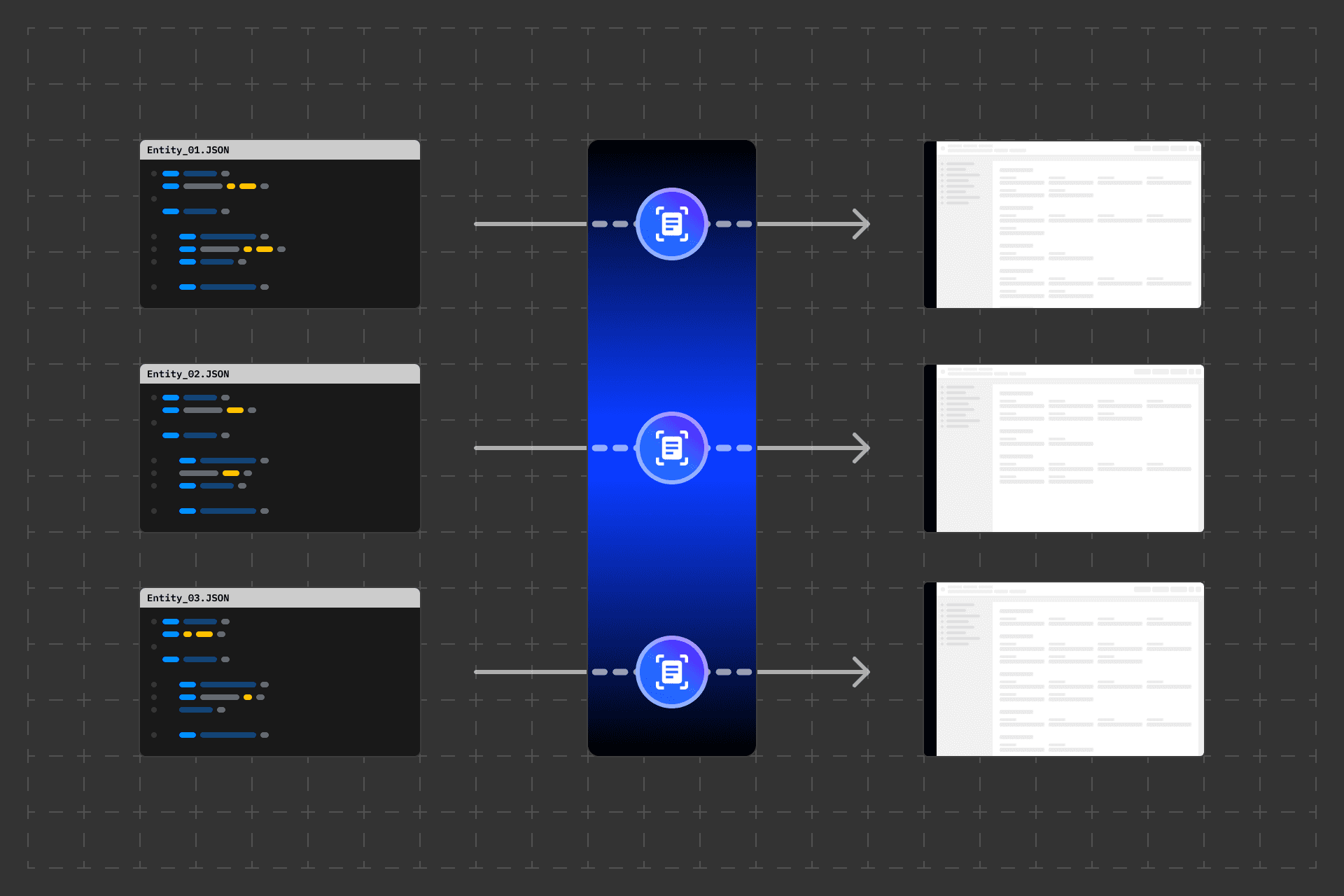Click black sidebar of top output page
1344x896 pixels.
click(930, 224)
